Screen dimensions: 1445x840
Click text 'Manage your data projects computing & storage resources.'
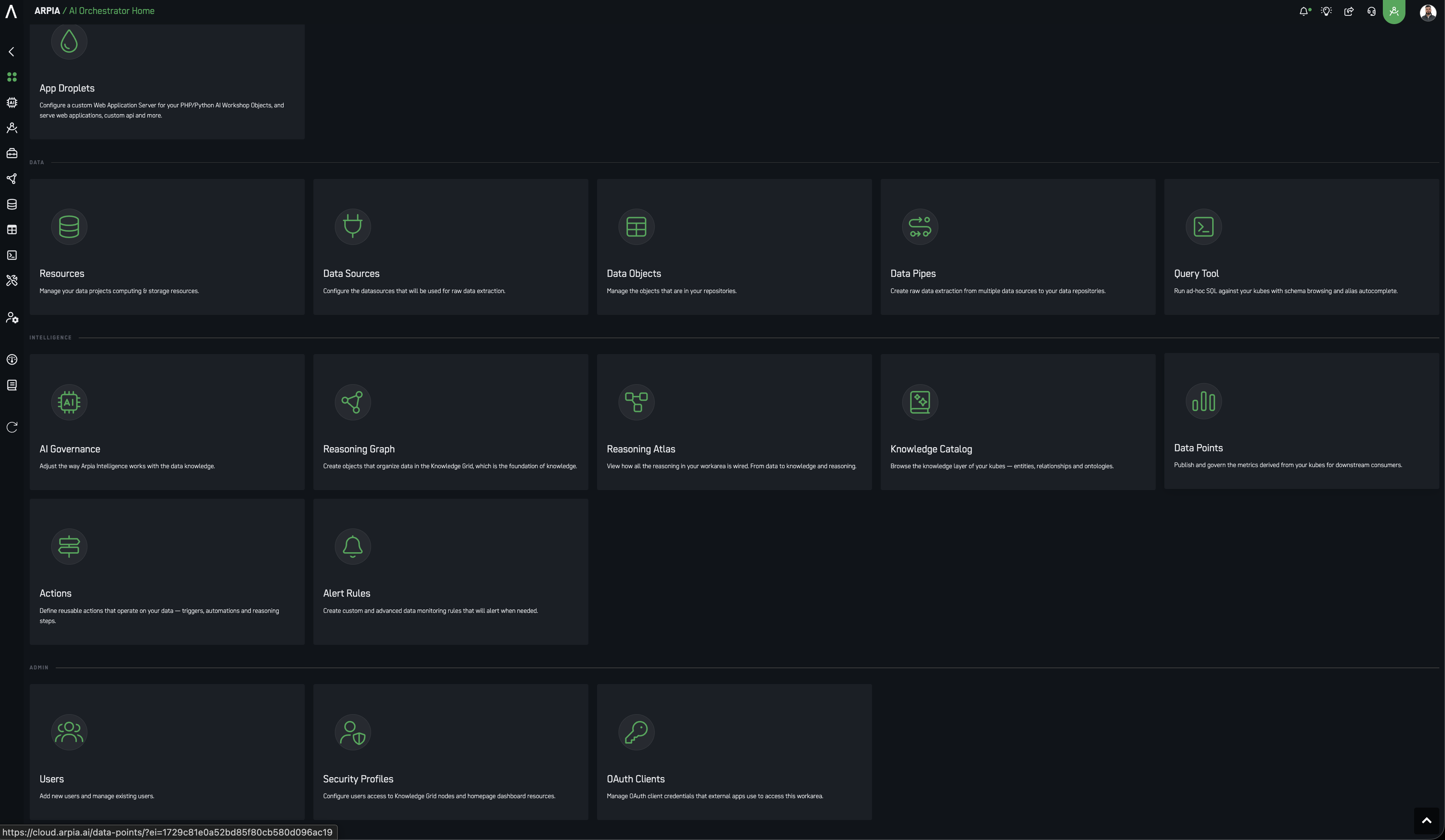[x=119, y=291]
